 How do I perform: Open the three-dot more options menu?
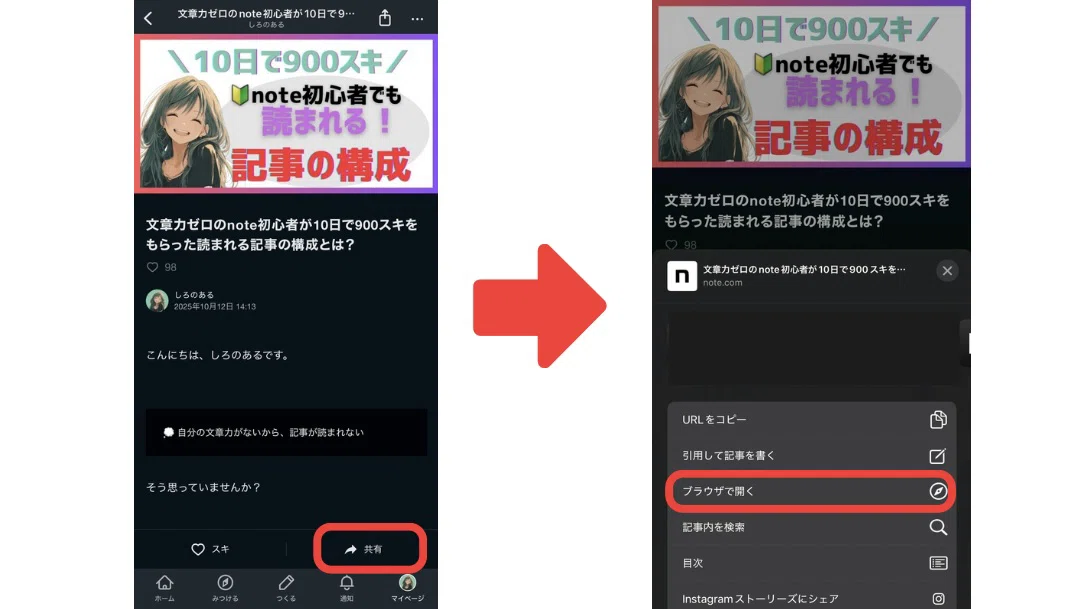pyautogui.click(x=417, y=19)
